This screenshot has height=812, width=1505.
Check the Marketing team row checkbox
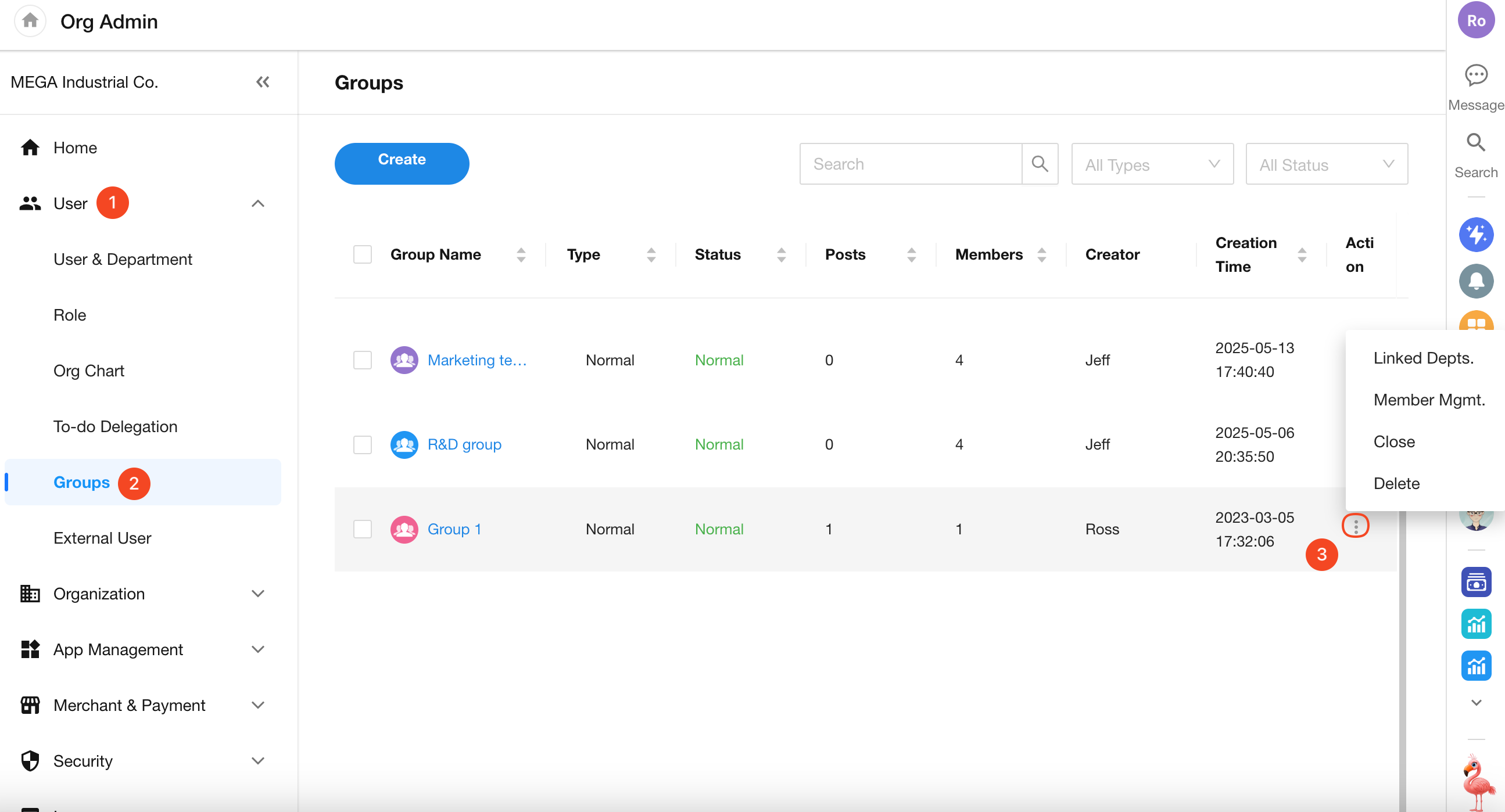click(x=362, y=360)
